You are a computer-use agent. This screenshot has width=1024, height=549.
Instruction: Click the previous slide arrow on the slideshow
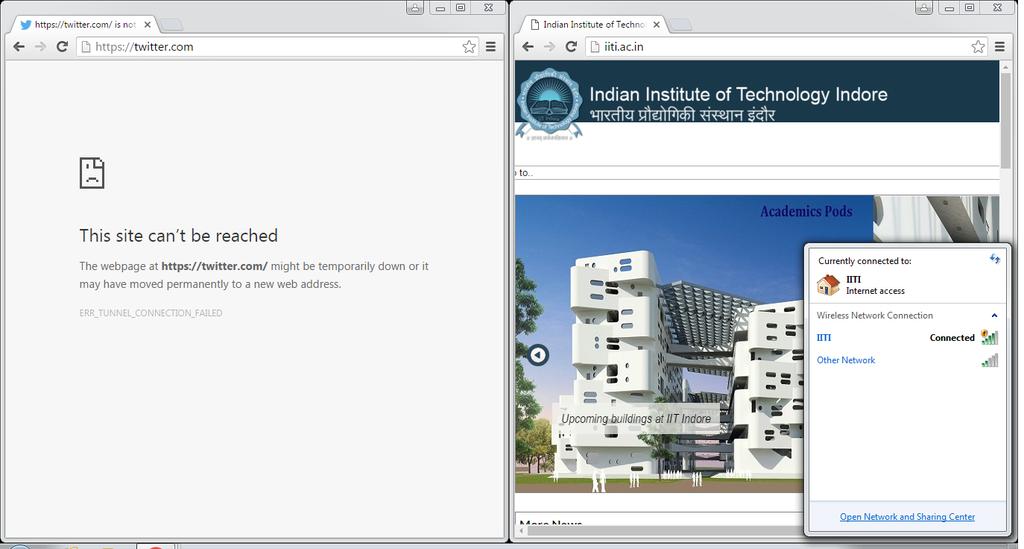pos(538,354)
